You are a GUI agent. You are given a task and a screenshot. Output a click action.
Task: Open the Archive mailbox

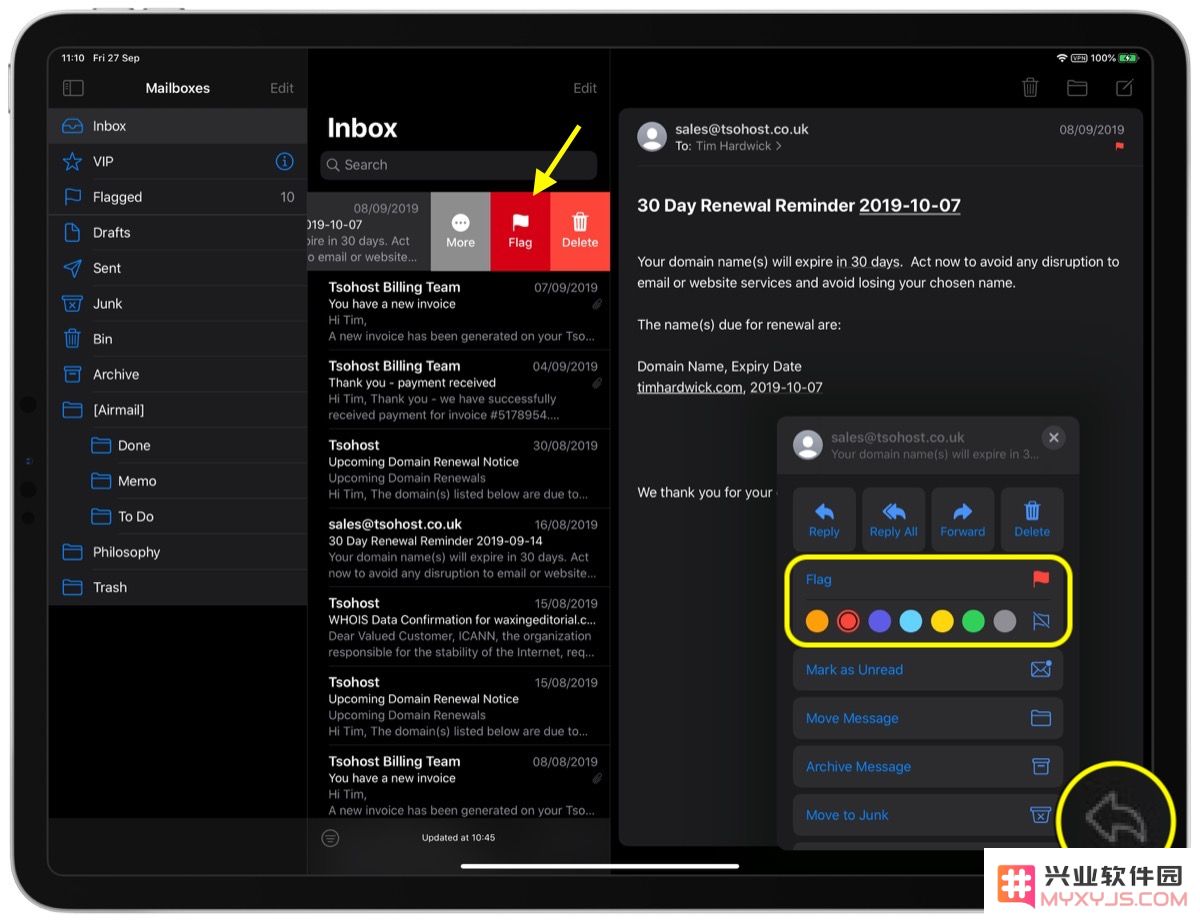tap(178, 375)
